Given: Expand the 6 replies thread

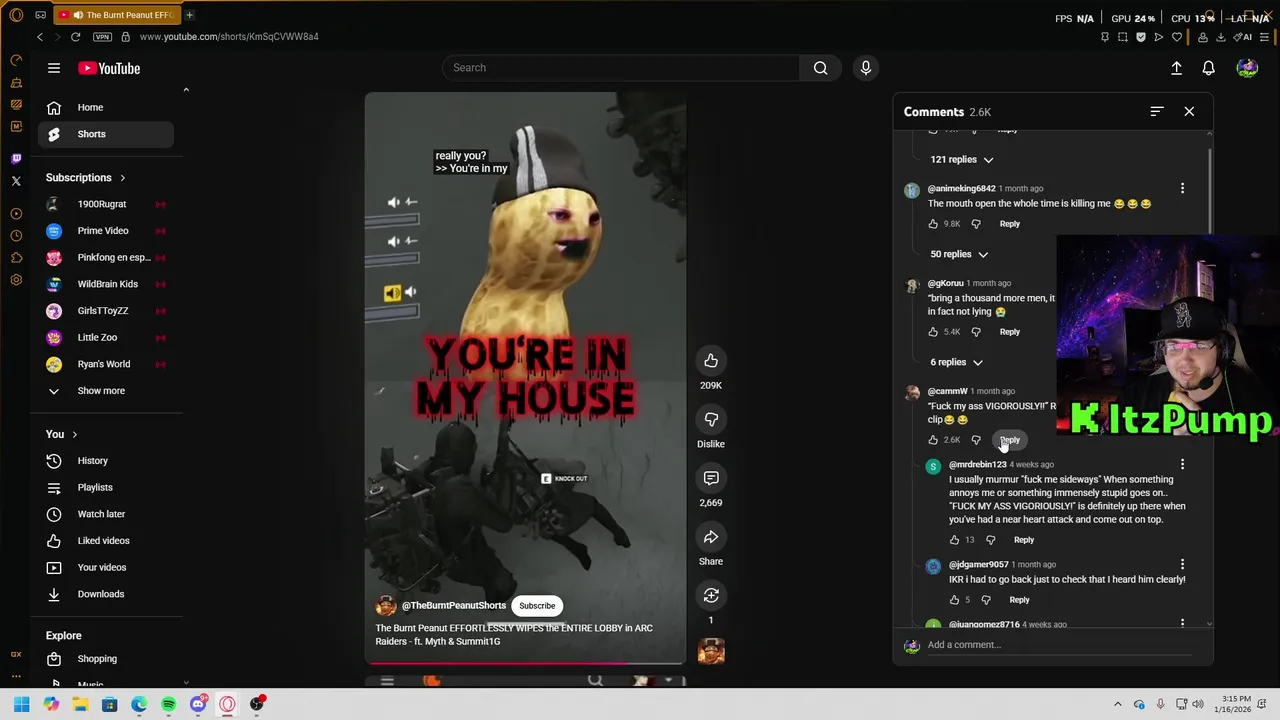Looking at the screenshot, I should [x=956, y=362].
